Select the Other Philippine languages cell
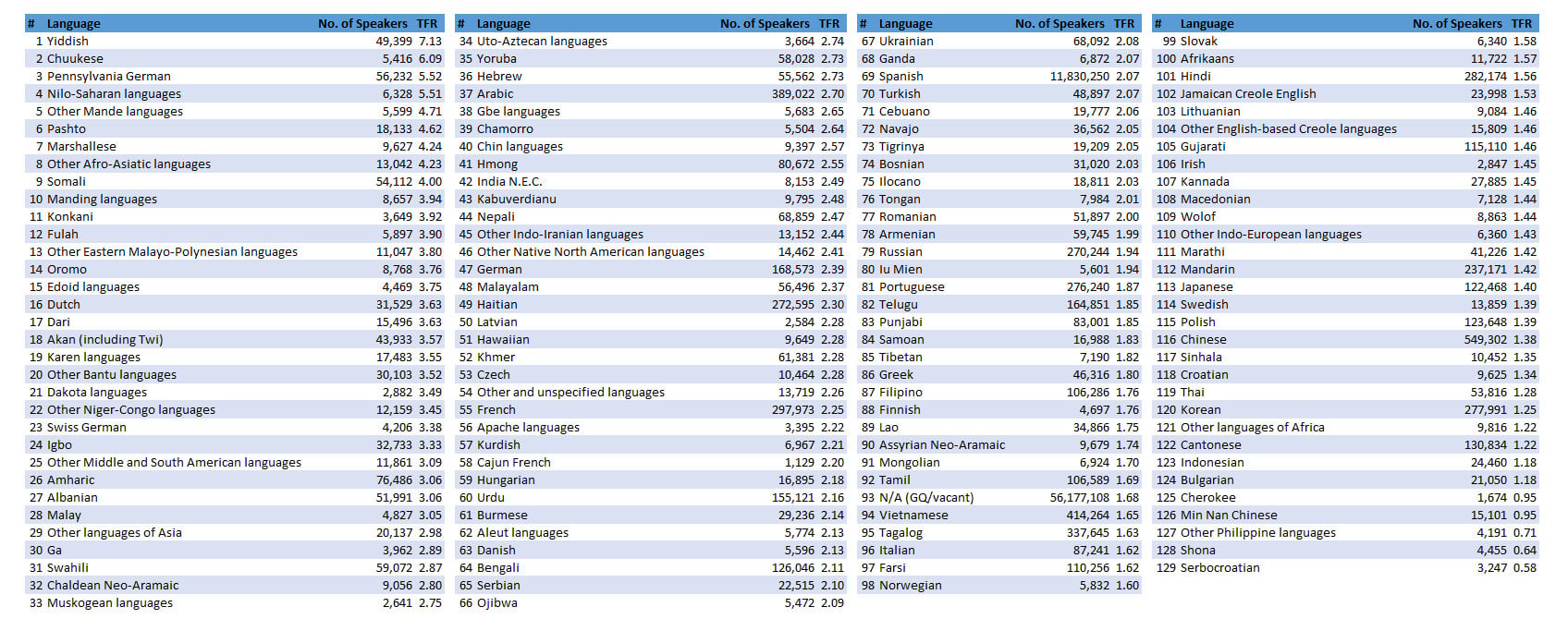Viewport: 1568px width, 619px height. click(x=1257, y=533)
